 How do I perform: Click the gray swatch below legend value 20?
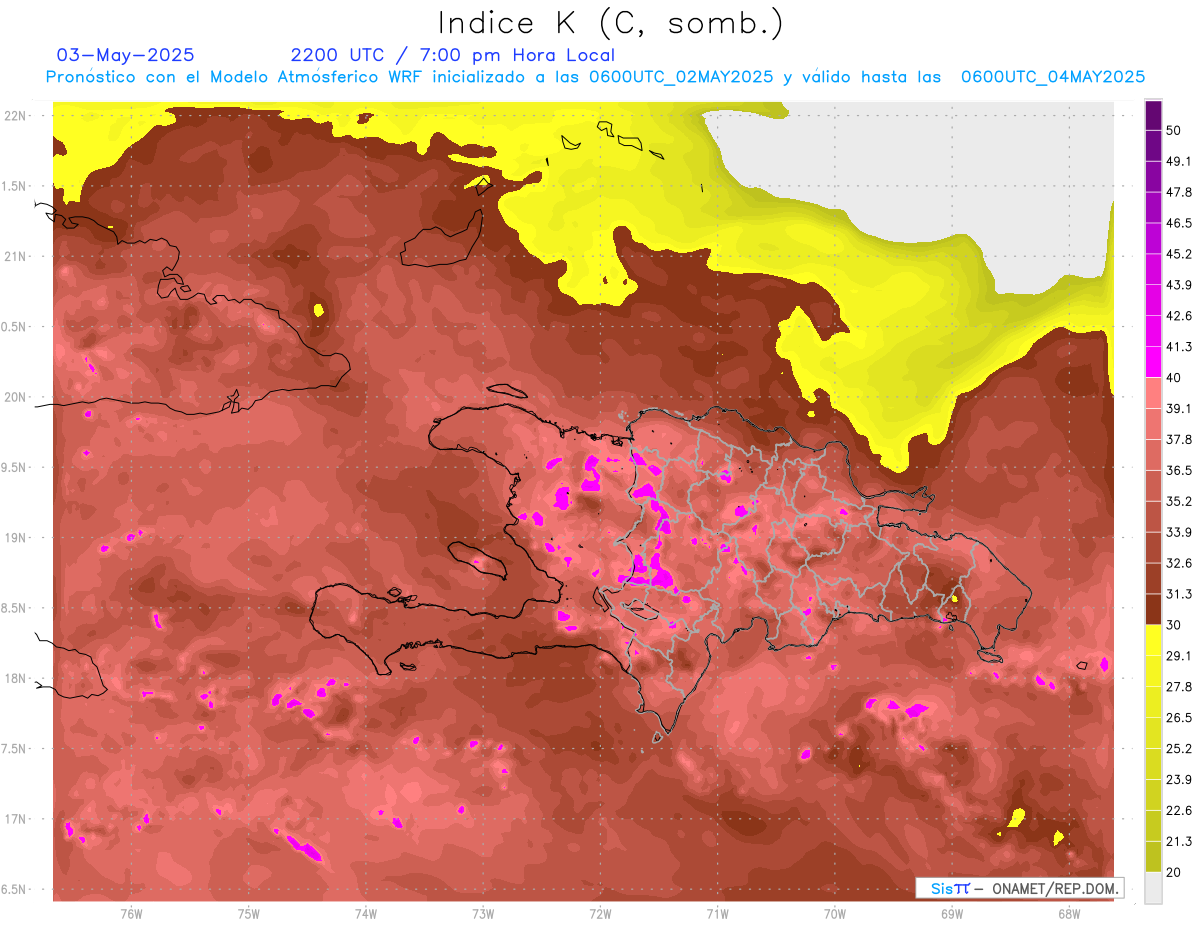[1153, 887]
